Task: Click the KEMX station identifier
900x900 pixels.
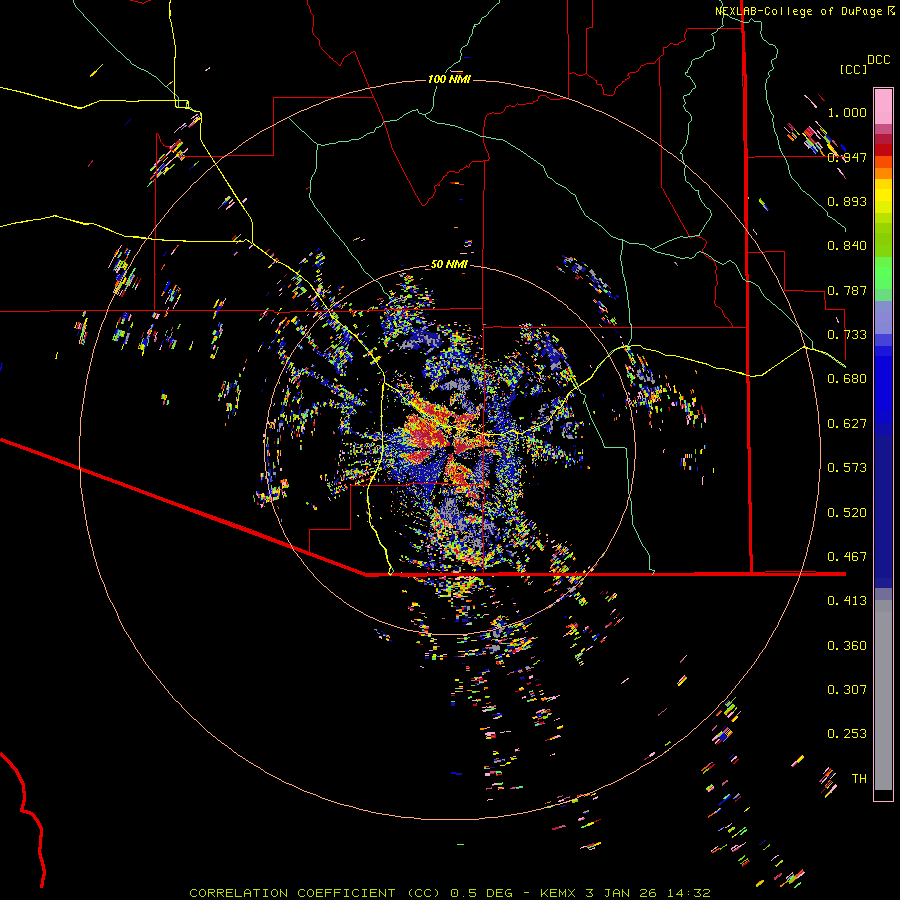Action: click(557, 893)
